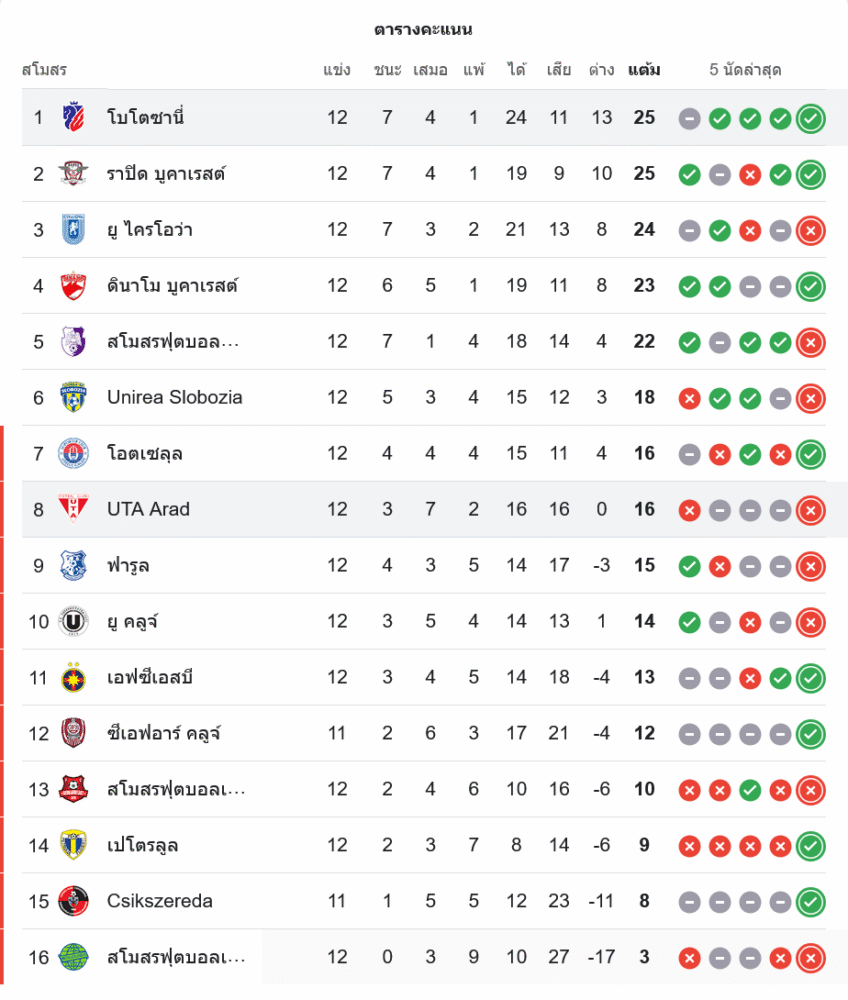Click the UTA Arad club crest

(x=73, y=510)
